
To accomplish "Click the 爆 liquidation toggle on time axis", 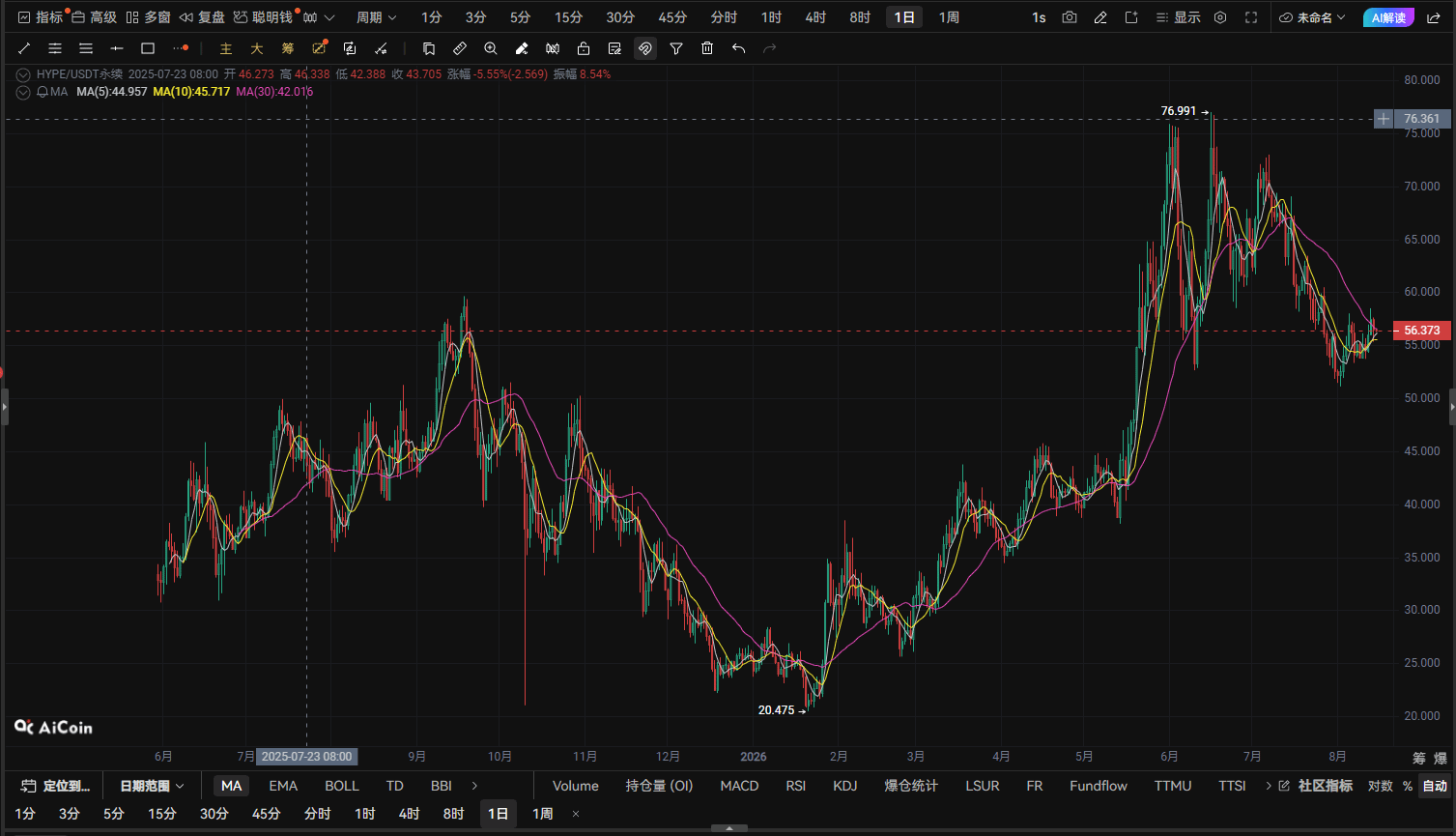I will point(1440,758).
